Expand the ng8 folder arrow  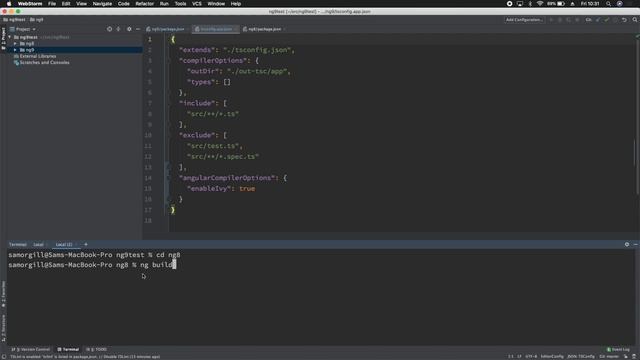click(15, 44)
